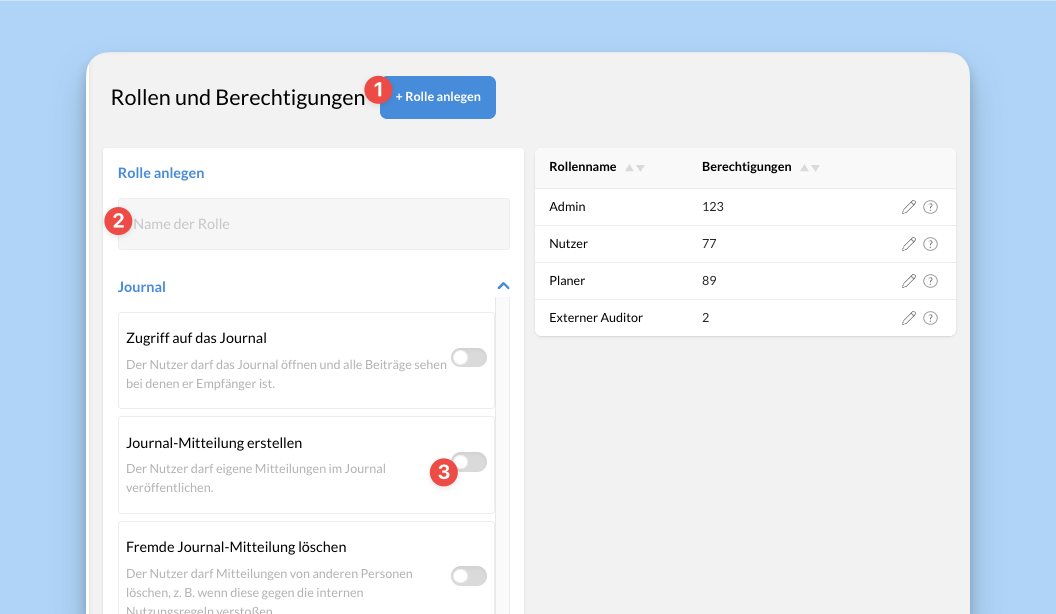Open help for Externer Auditor role
The height and width of the screenshot is (614, 1056).
point(930,318)
